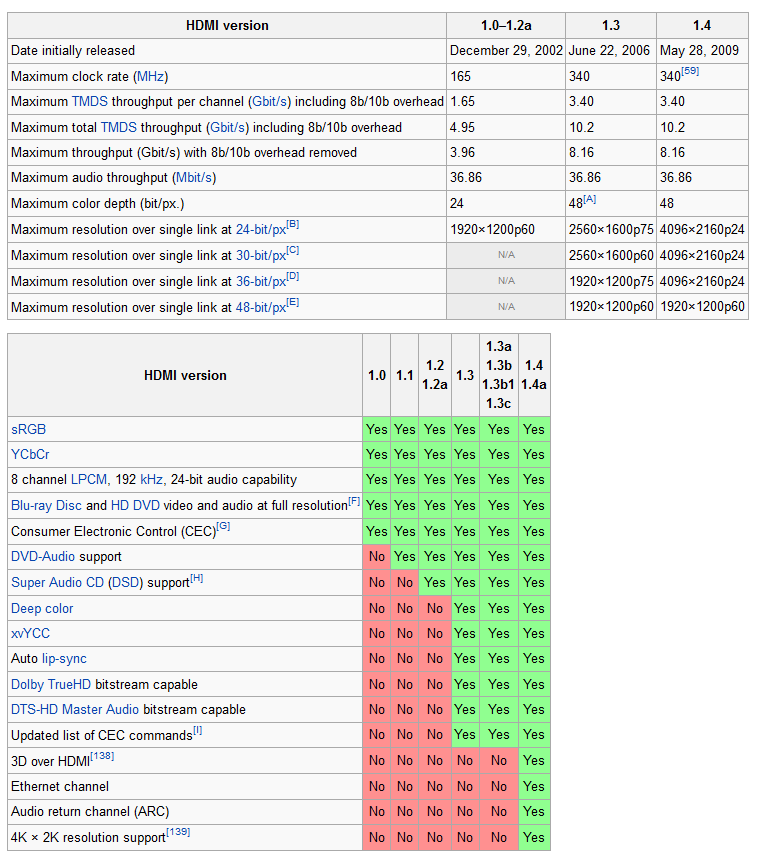This screenshot has width=758, height=860.
Task: Select the June 22, 2006 date cell
Action: (611, 50)
